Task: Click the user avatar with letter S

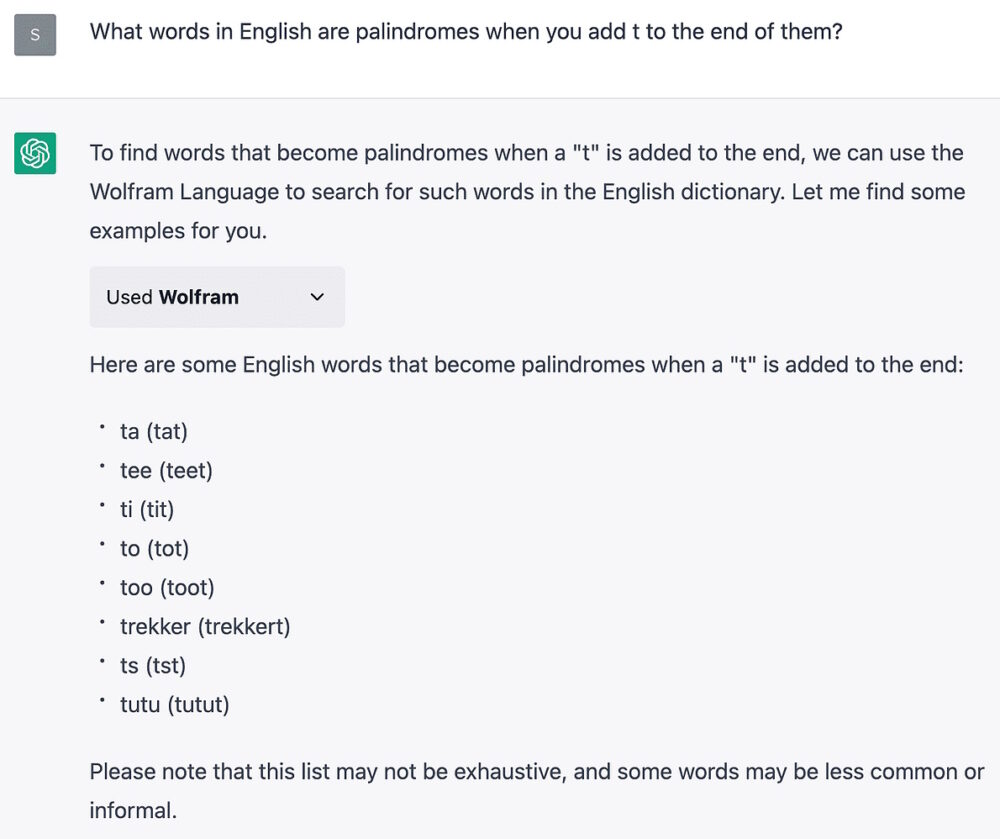Action: pyautogui.click(x=35, y=35)
